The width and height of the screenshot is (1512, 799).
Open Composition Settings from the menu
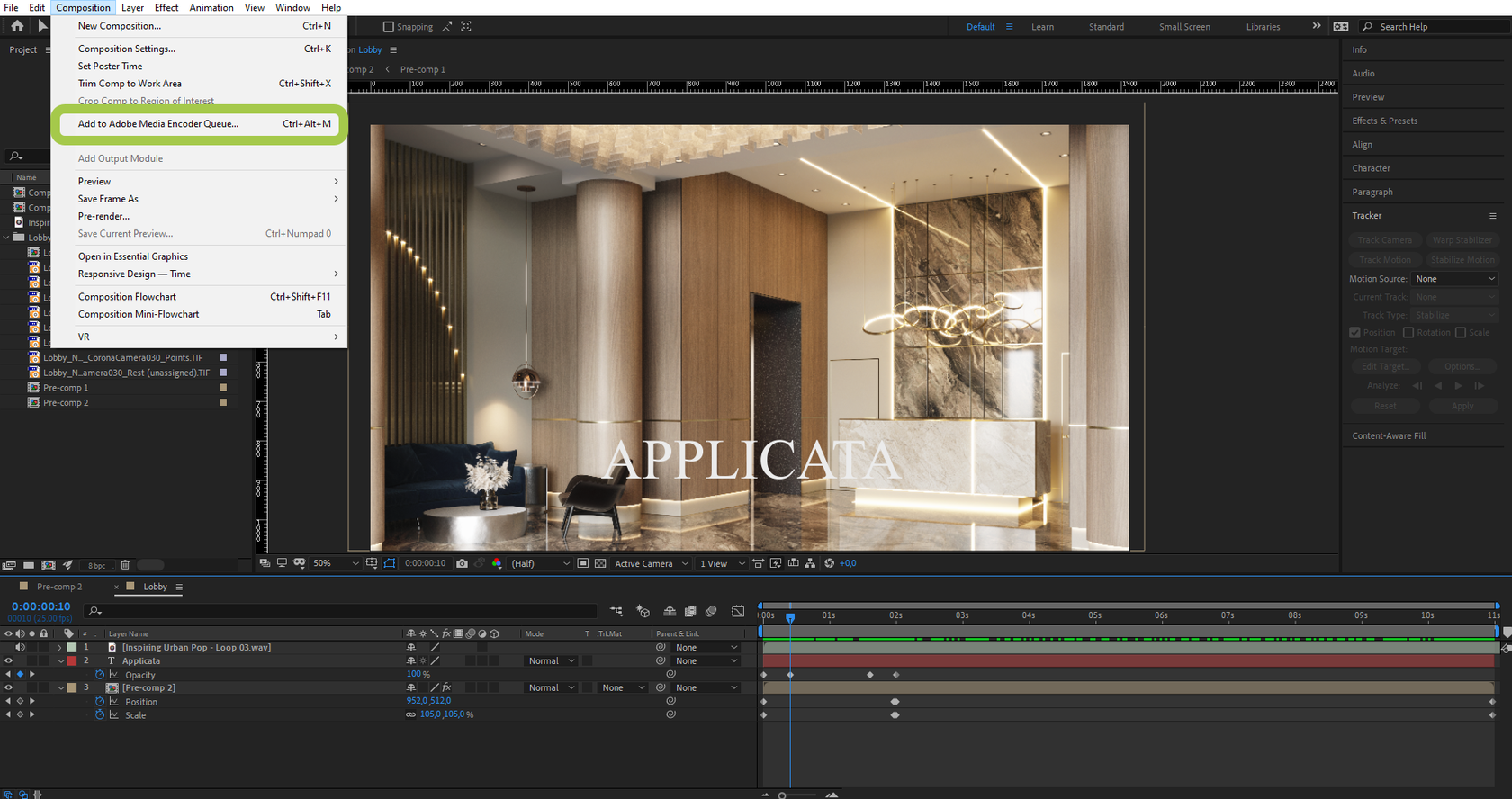(127, 49)
